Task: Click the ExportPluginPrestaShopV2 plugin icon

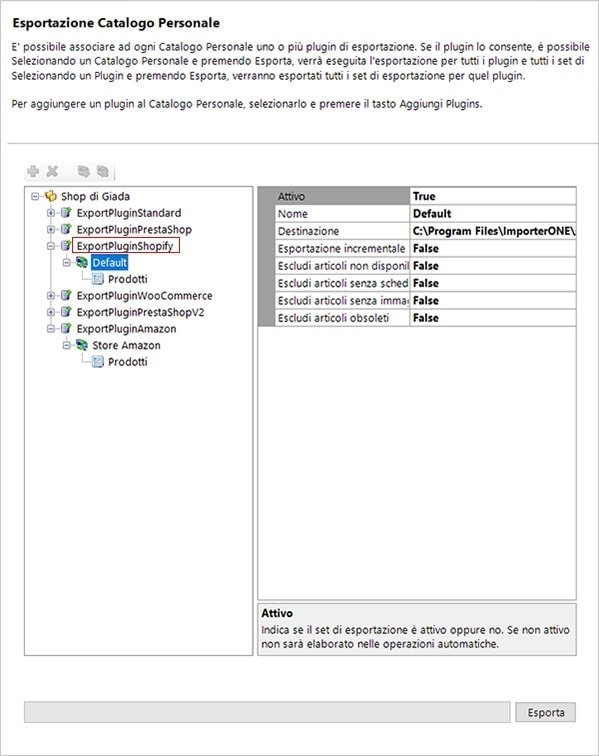Action: [66, 312]
